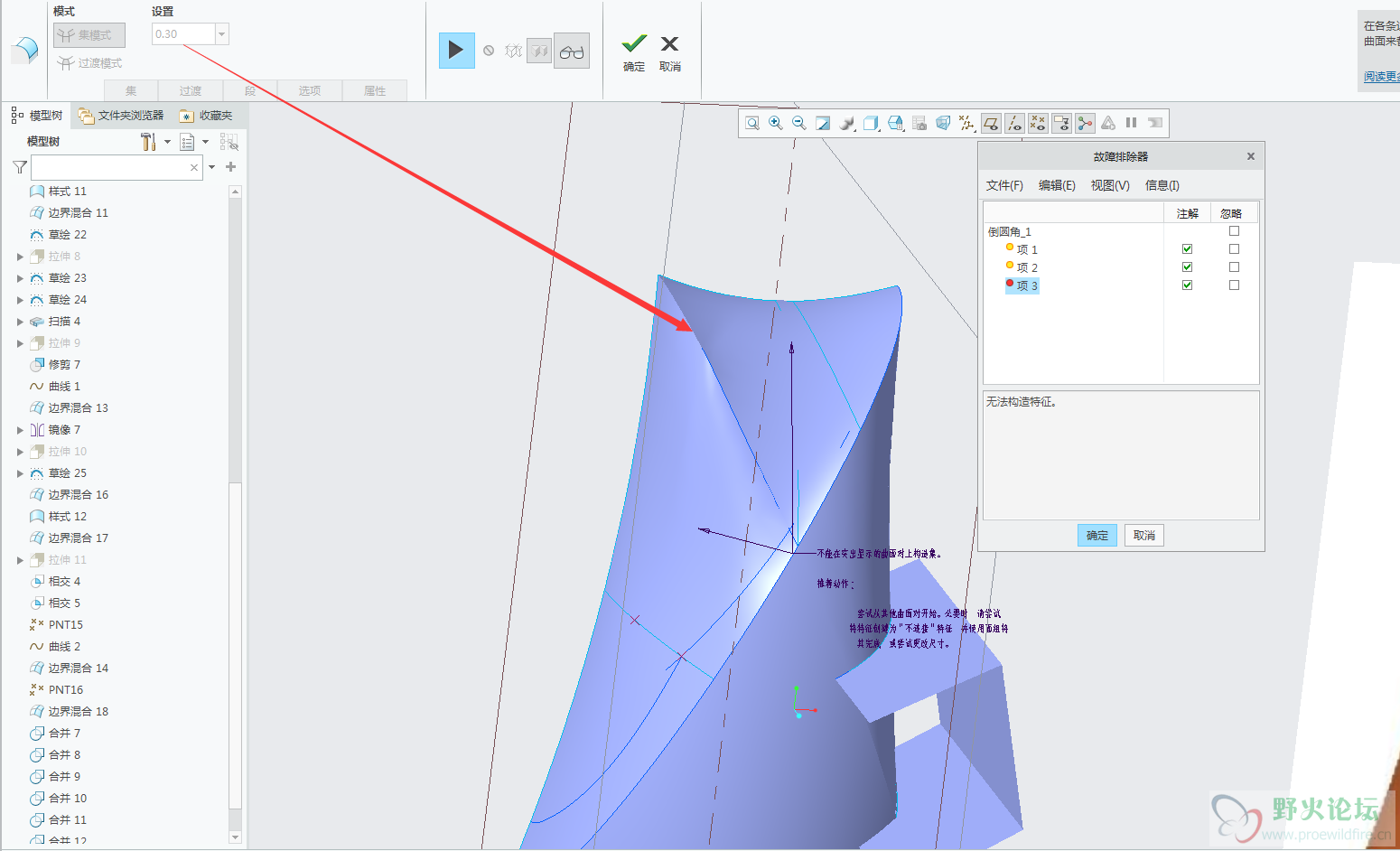Open 文件(F) menu in troubleshooter
This screenshot has height=851, width=1400.
1004,185
